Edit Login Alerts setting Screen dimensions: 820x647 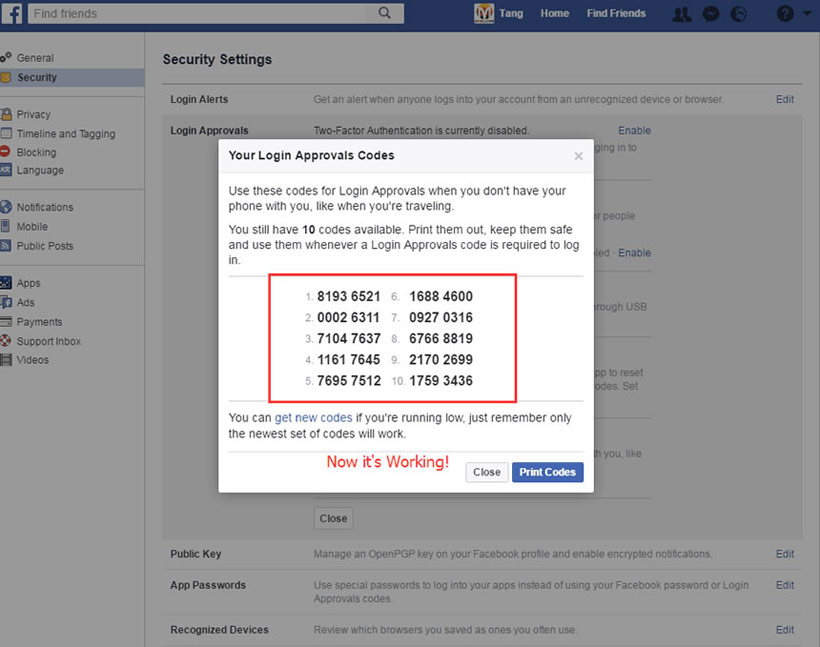[784, 99]
